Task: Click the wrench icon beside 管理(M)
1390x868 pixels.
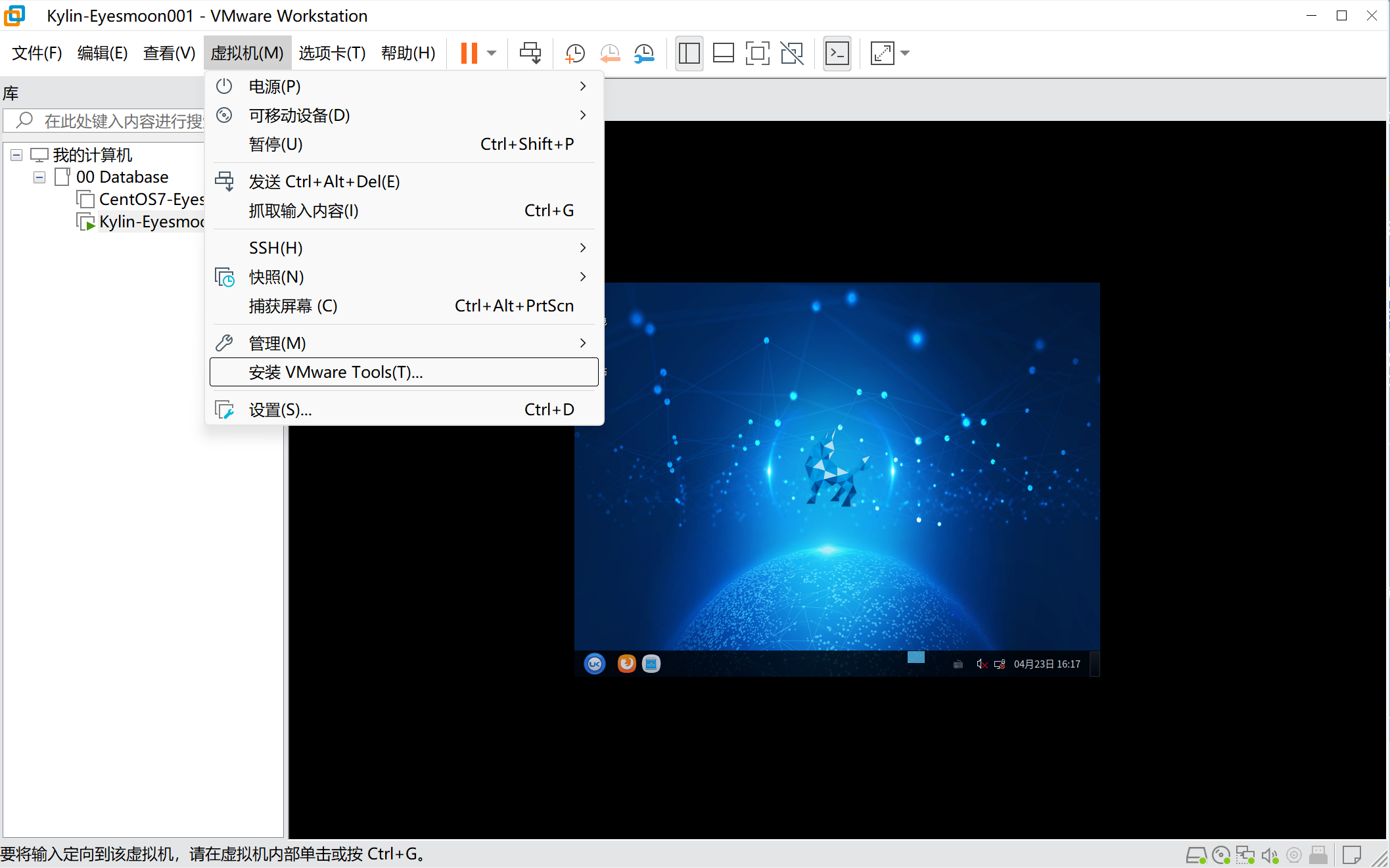Action: (x=224, y=343)
